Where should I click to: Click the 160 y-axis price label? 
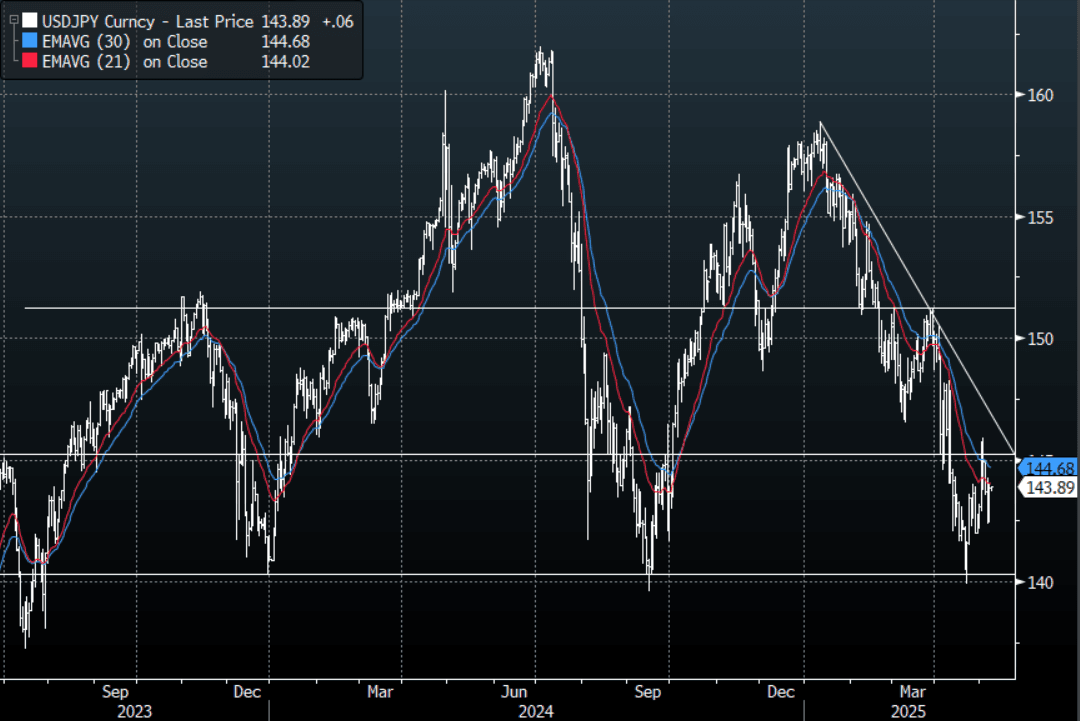(x=1040, y=96)
